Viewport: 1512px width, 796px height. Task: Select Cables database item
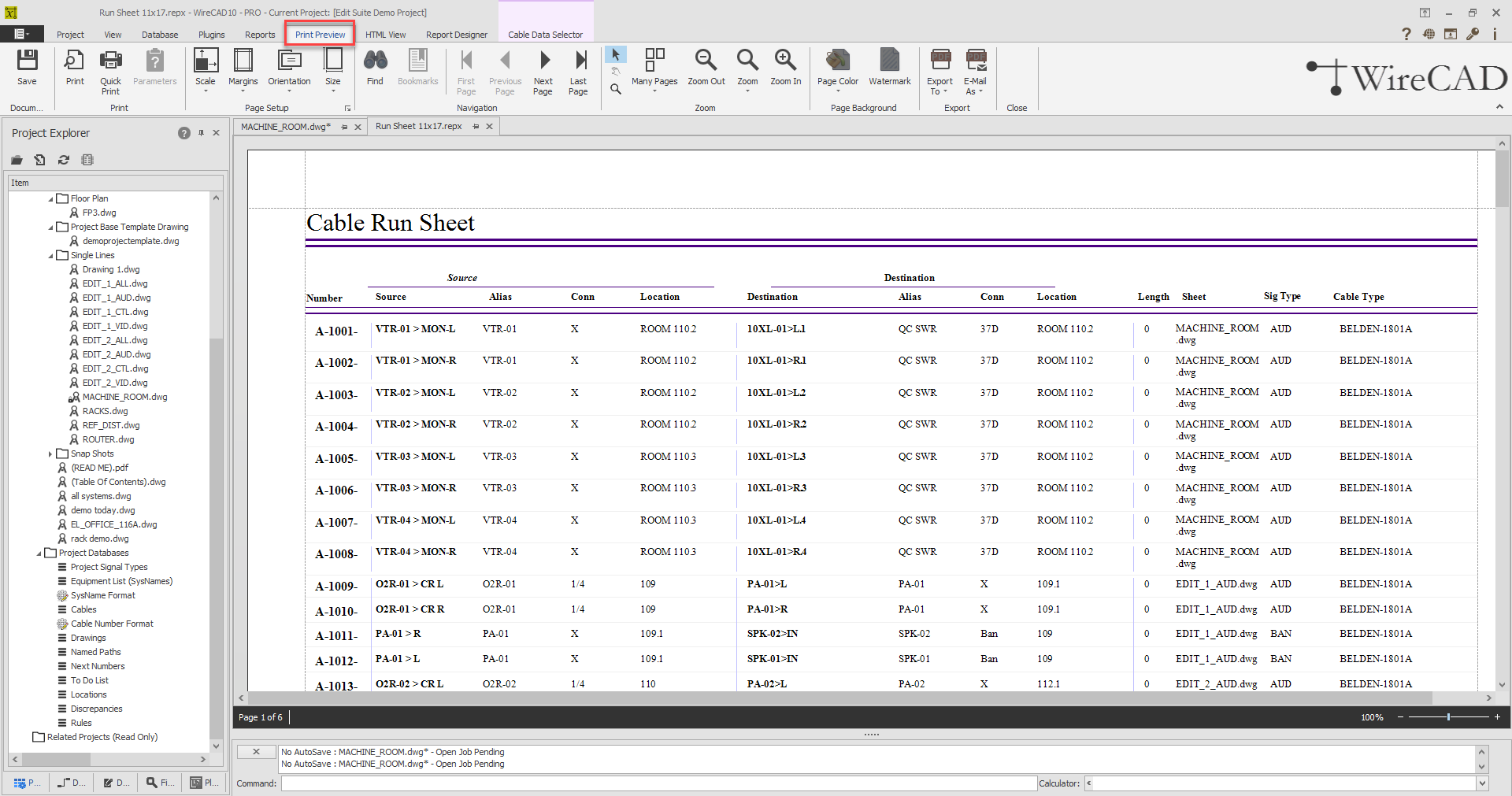(83, 610)
